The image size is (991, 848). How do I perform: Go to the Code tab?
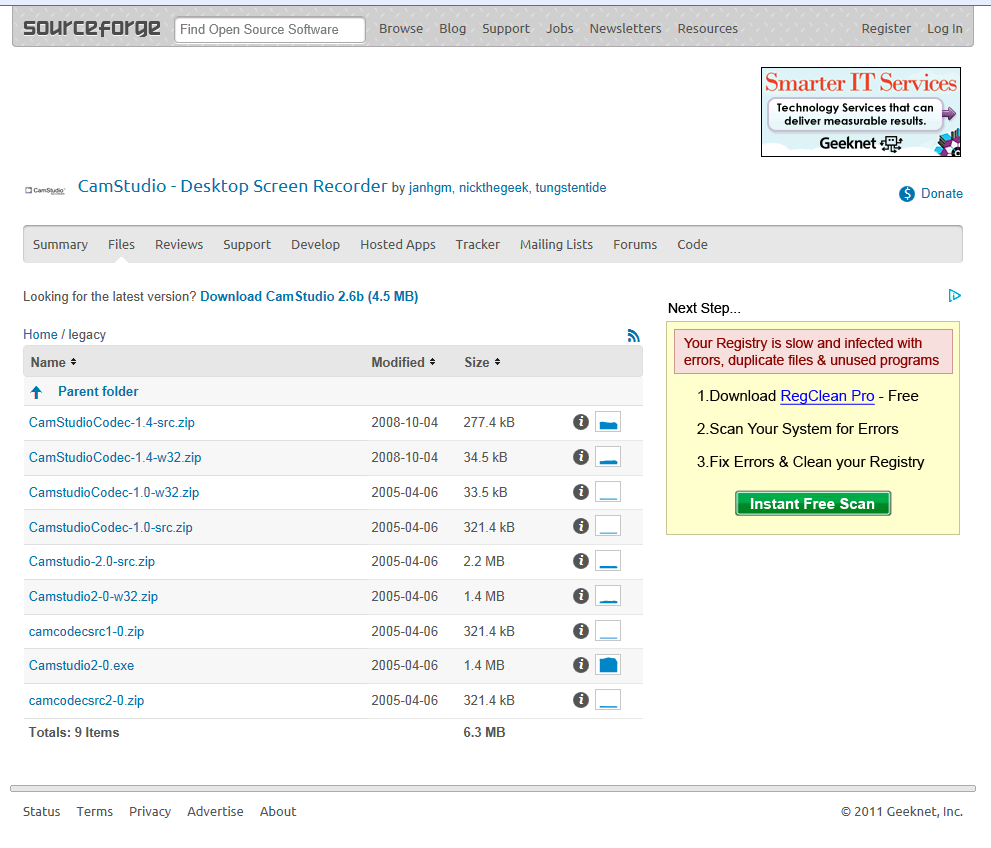pyautogui.click(x=692, y=245)
